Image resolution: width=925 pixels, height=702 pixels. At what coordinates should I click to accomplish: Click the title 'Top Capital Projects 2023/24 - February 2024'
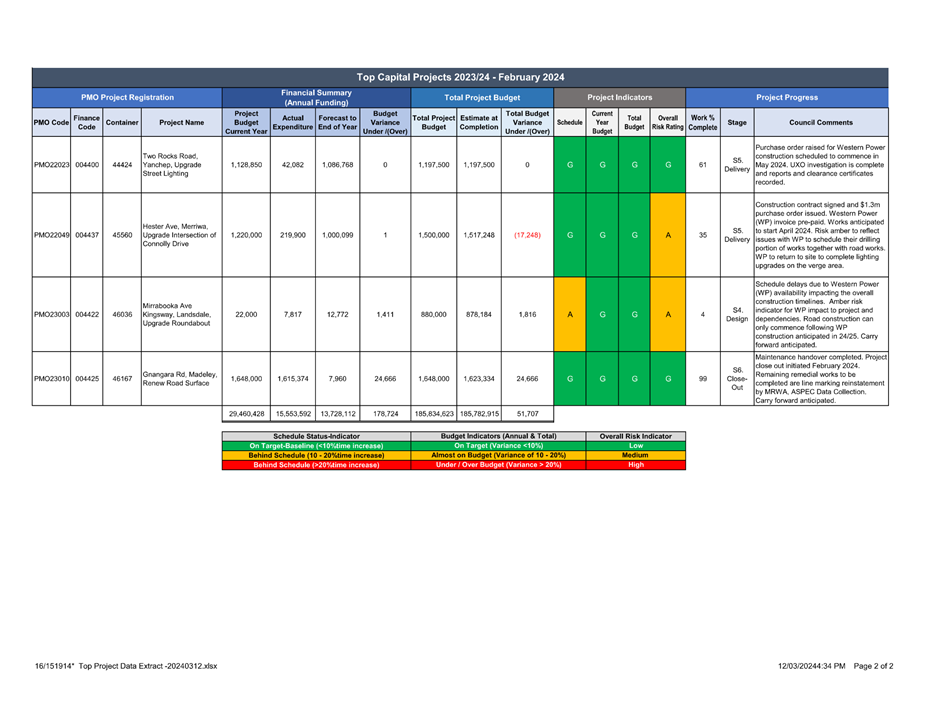(x=460, y=77)
